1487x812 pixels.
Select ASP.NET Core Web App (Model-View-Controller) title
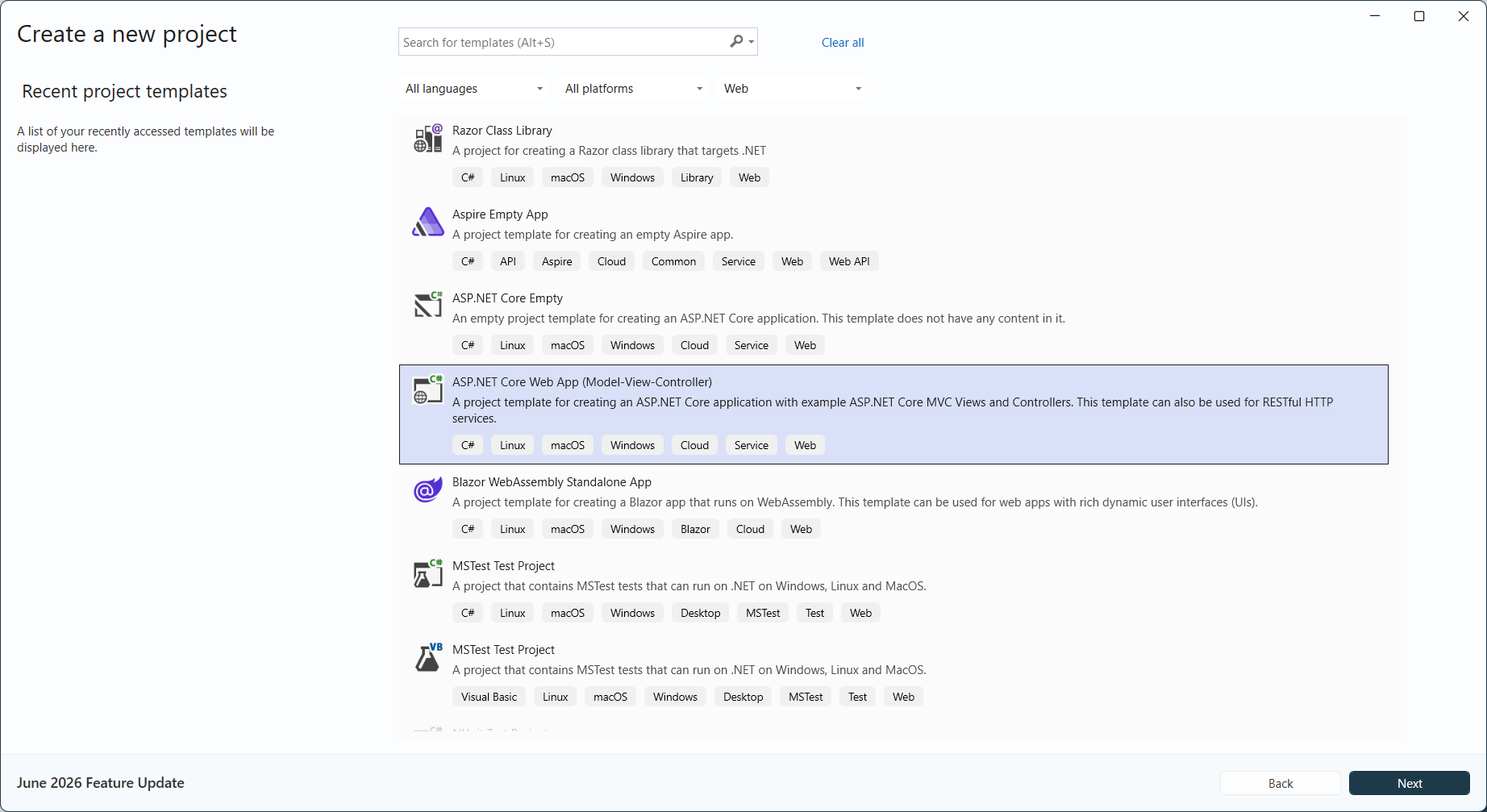(x=582, y=382)
